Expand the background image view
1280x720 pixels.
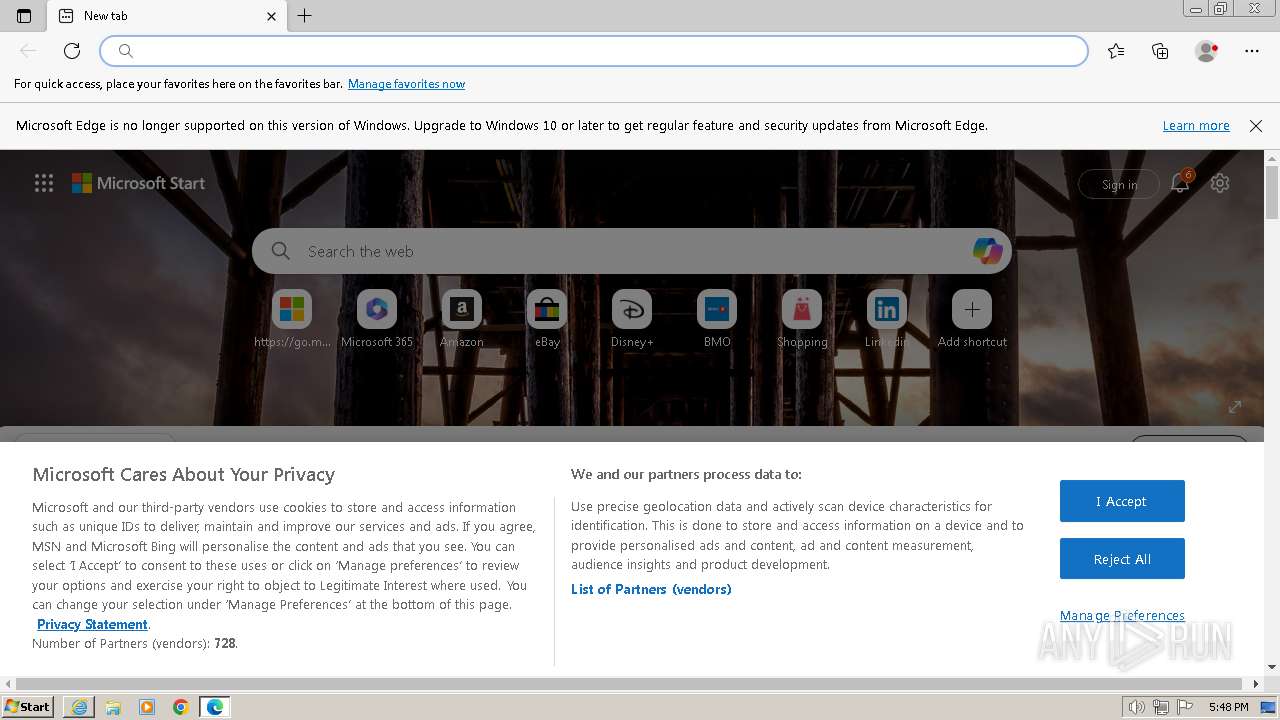point(1235,406)
